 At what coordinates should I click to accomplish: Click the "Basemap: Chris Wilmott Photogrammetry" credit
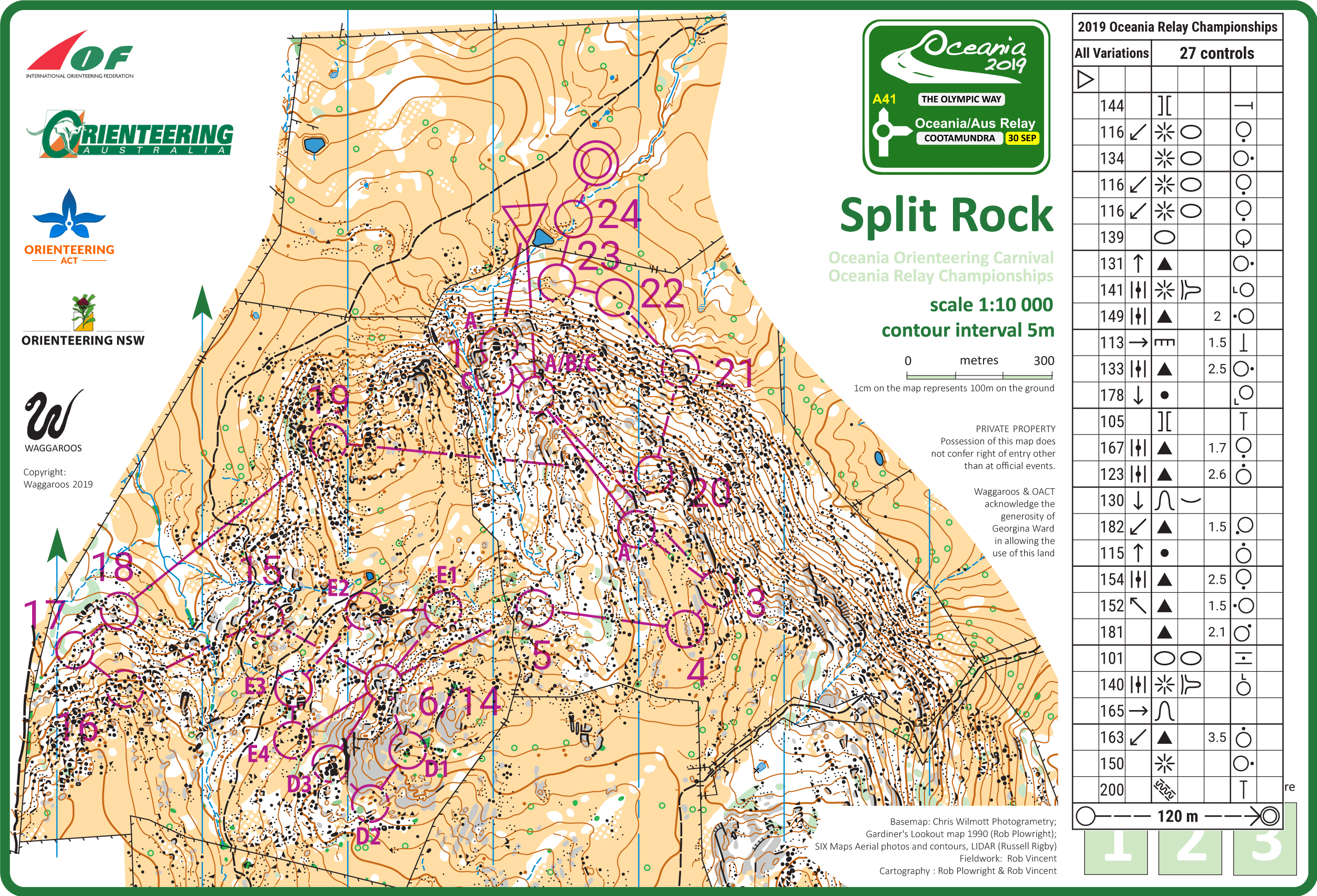pyautogui.click(x=973, y=821)
